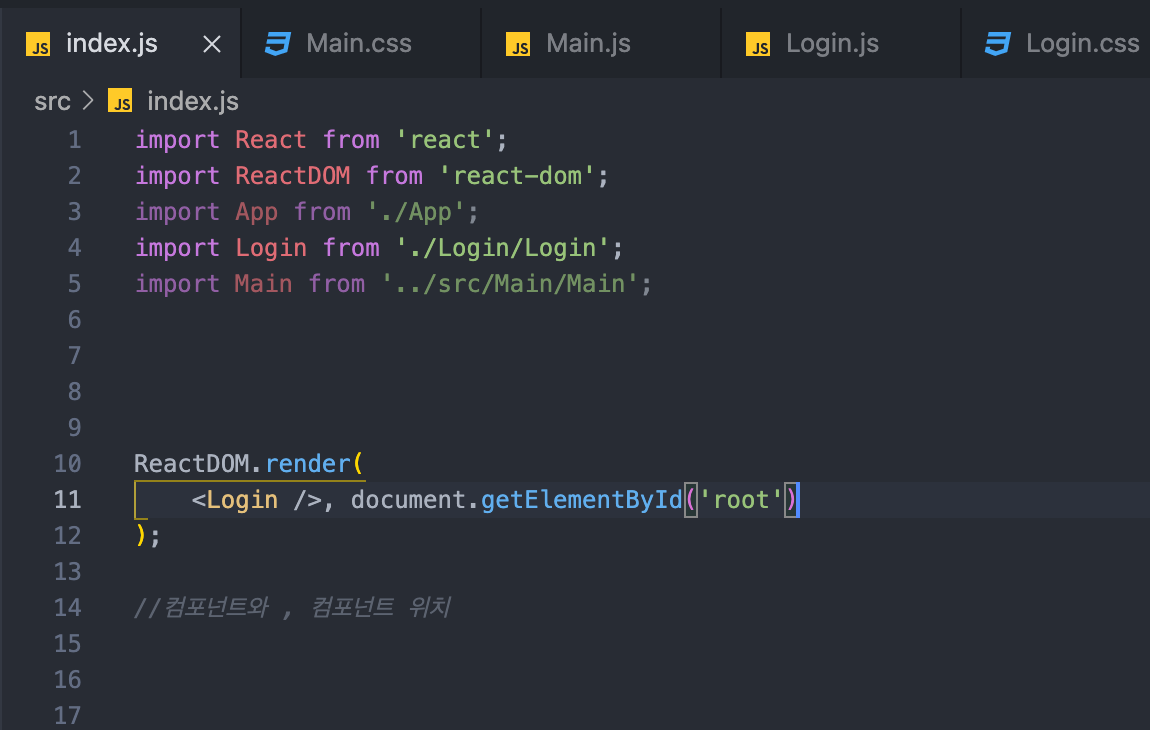1150x730 pixels.
Task: Click the closing ); on line 12
Action: point(147,536)
